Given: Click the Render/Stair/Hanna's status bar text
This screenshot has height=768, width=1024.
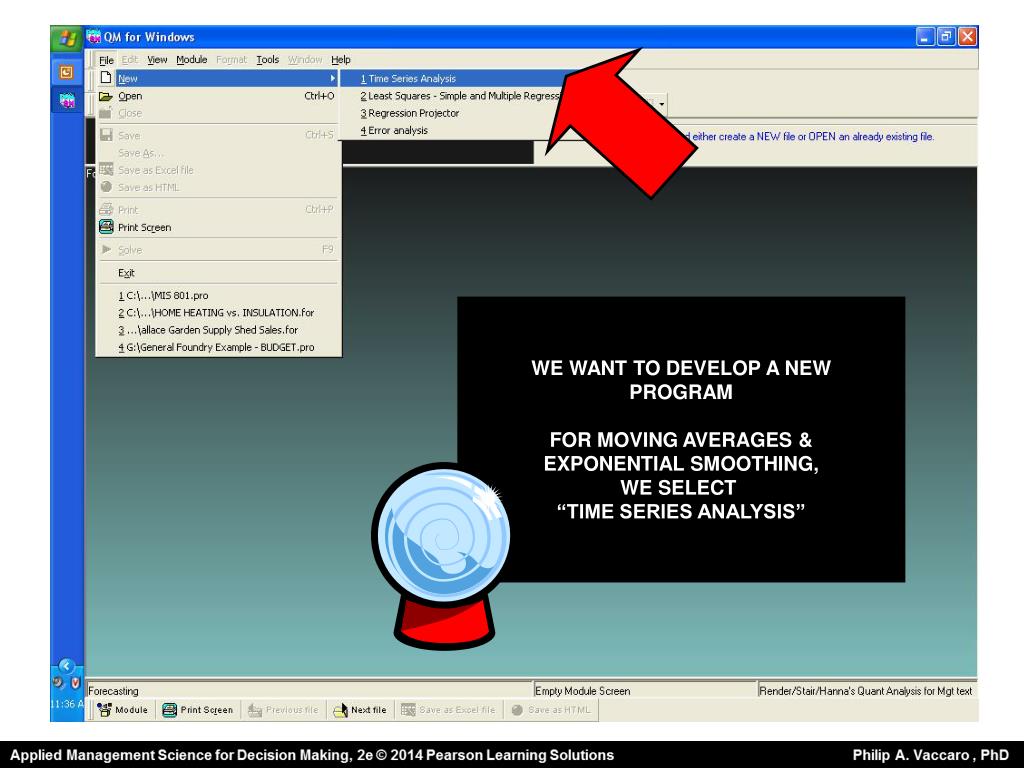Looking at the screenshot, I should [865, 691].
